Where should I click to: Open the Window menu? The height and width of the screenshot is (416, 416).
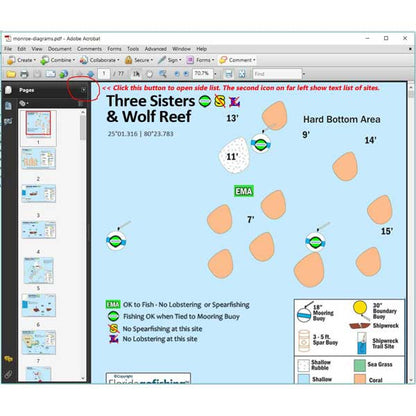tap(181, 49)
